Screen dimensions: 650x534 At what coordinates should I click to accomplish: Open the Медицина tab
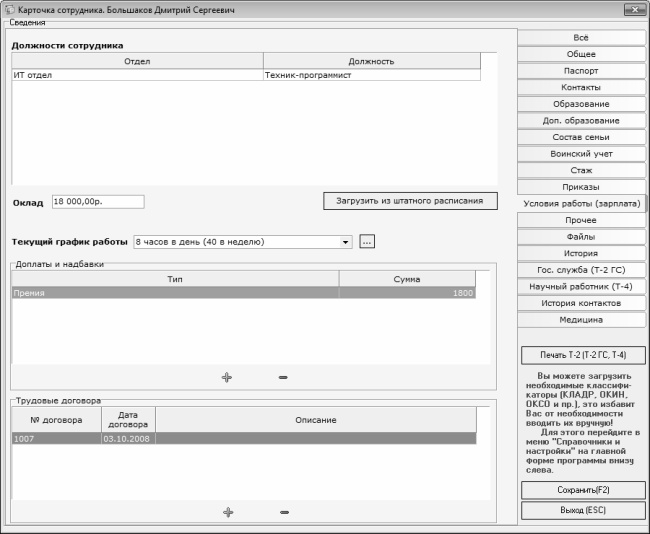tap(581, 320)
